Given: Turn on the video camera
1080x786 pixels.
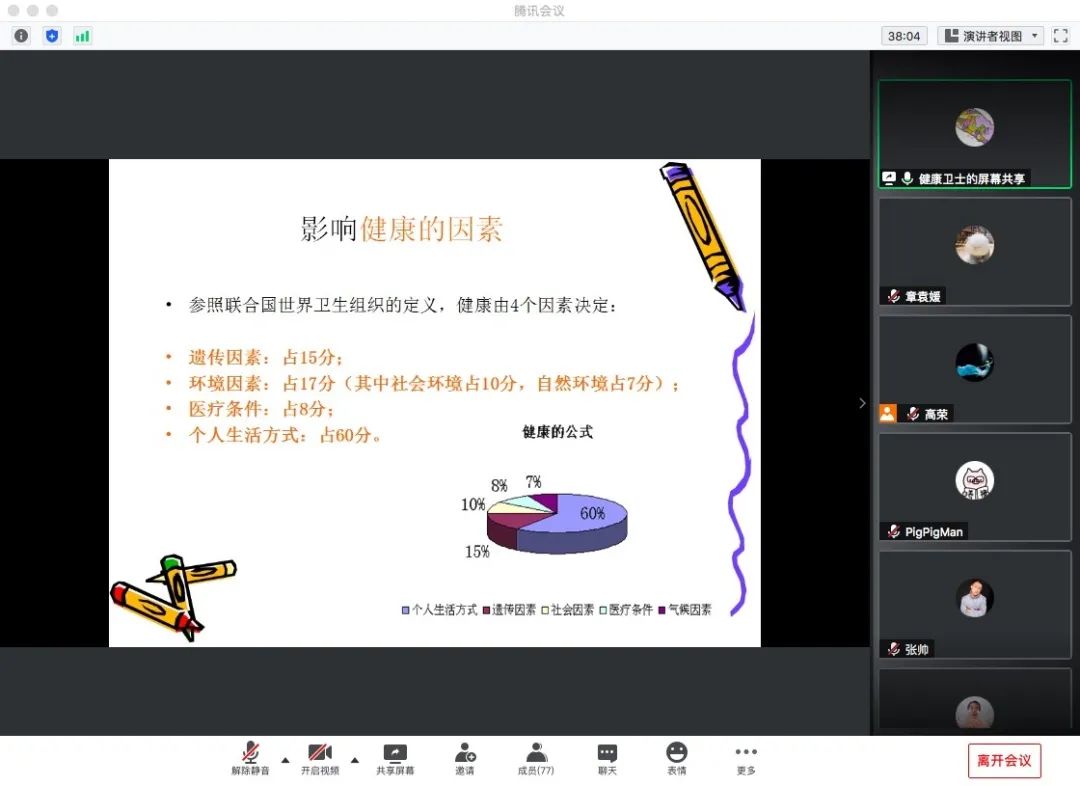Looking at the screenshot, I should tap(320, 759).
